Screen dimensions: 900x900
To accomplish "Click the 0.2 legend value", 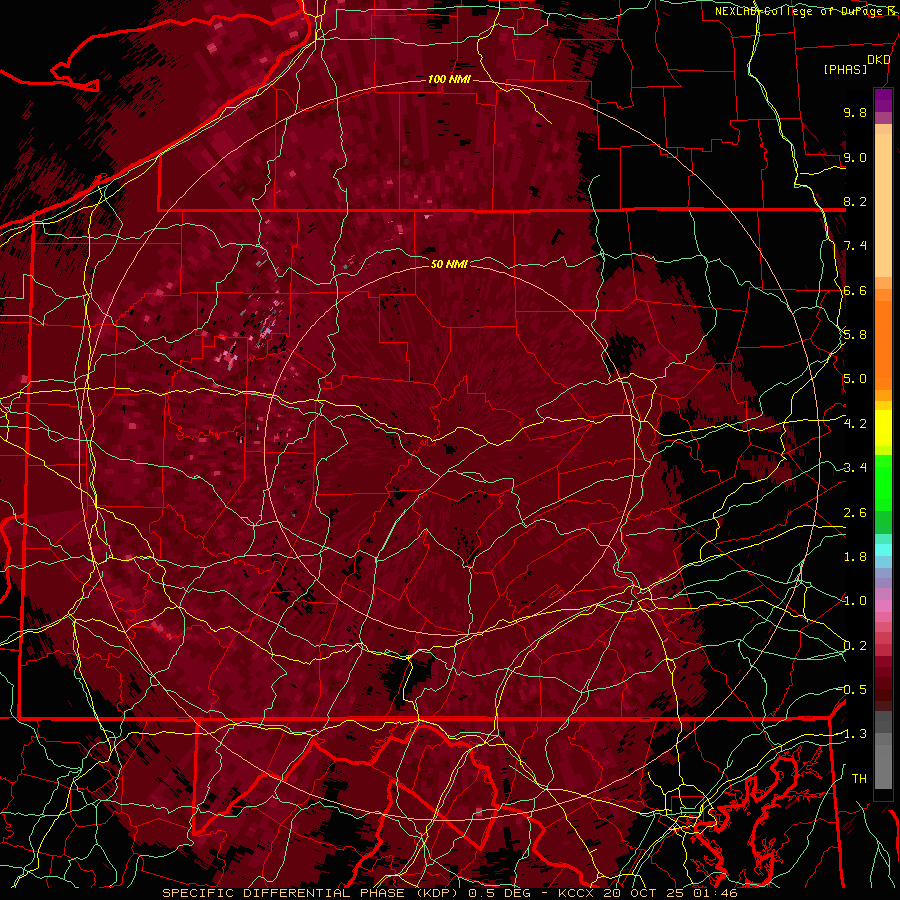I will click(855, 646).
